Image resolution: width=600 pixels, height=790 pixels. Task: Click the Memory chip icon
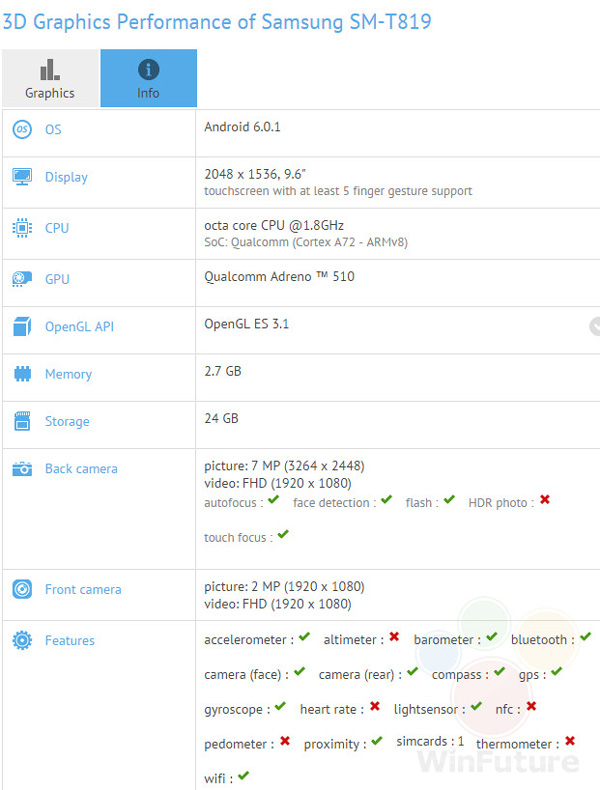[22, 374]
